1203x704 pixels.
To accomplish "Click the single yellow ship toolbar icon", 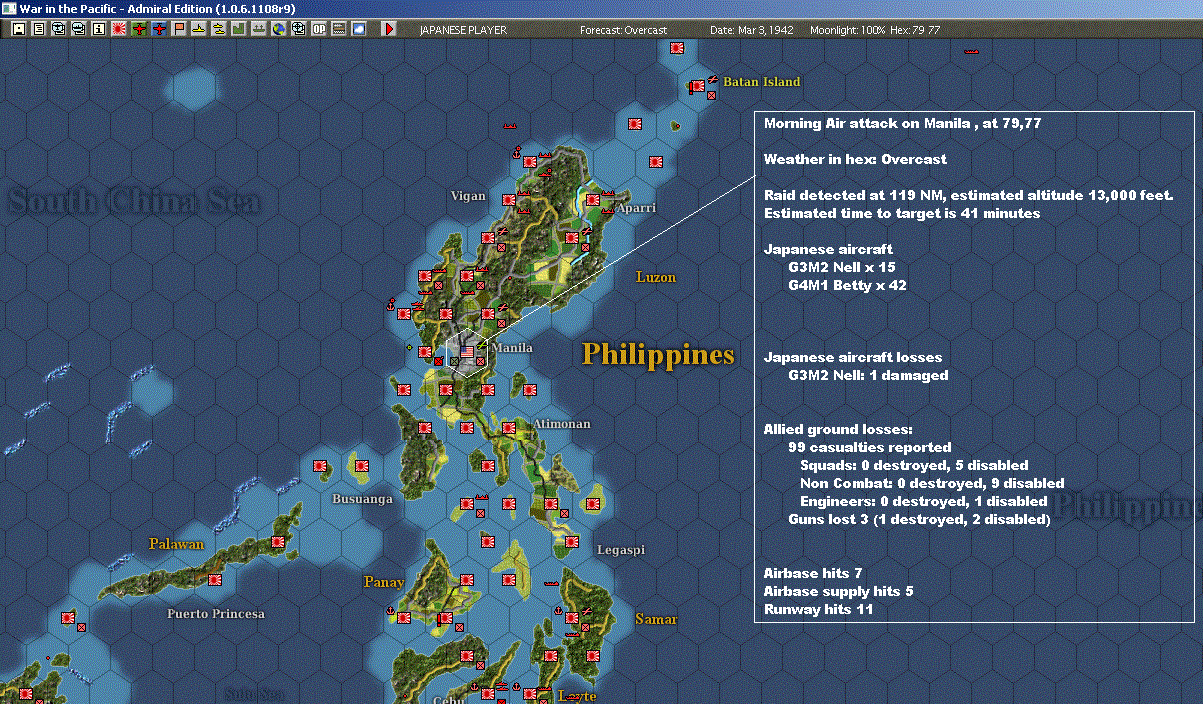I will pos(199,29).
